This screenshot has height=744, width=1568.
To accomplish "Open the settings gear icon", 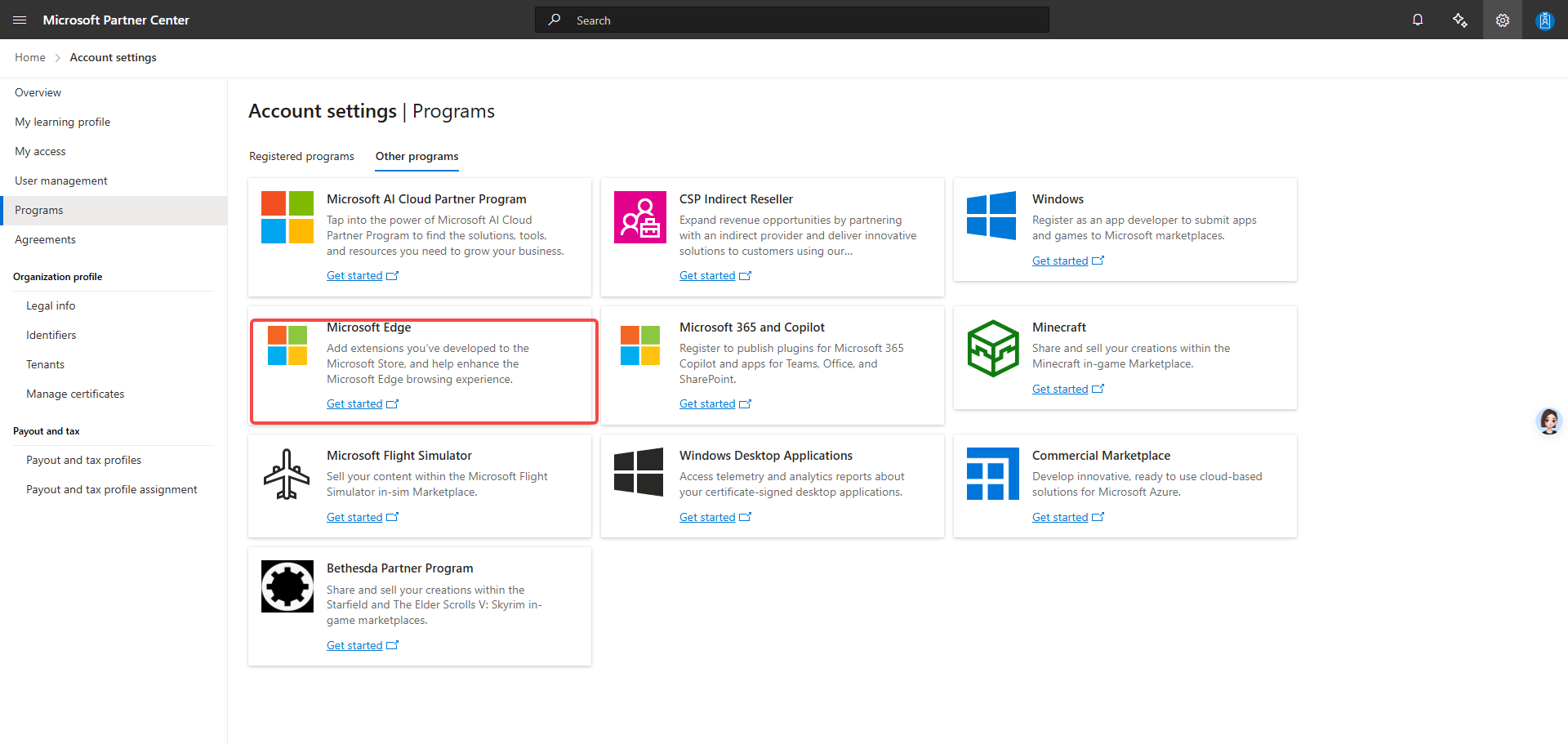I will [1503, 20].
